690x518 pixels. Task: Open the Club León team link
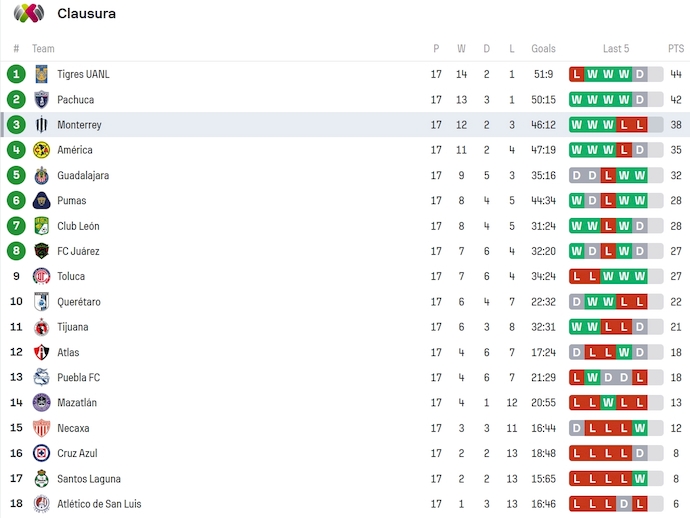78,226
